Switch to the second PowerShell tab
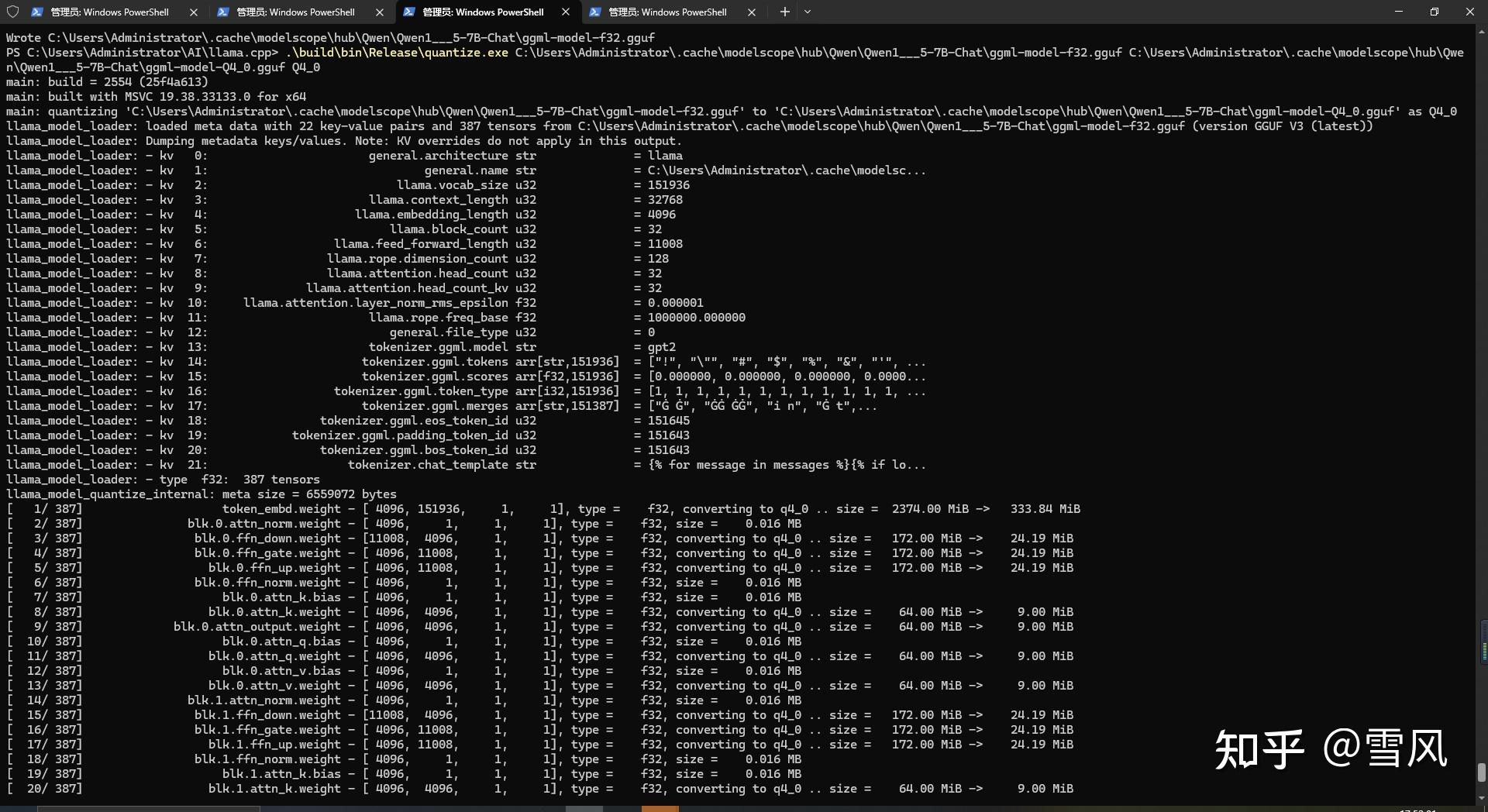Image resolution: width=1488 pixels, height=812 pixels. click(x=302, y=12)
